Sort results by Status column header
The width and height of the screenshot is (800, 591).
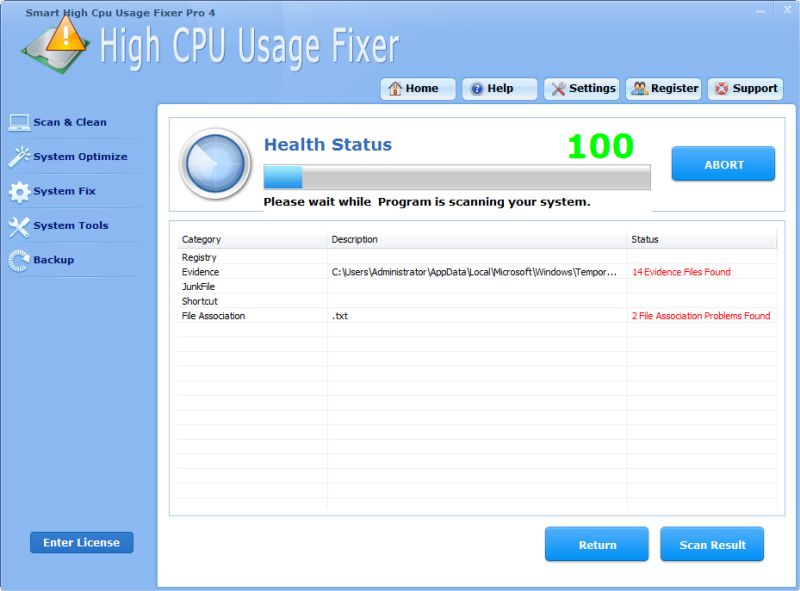pos(700,240)
